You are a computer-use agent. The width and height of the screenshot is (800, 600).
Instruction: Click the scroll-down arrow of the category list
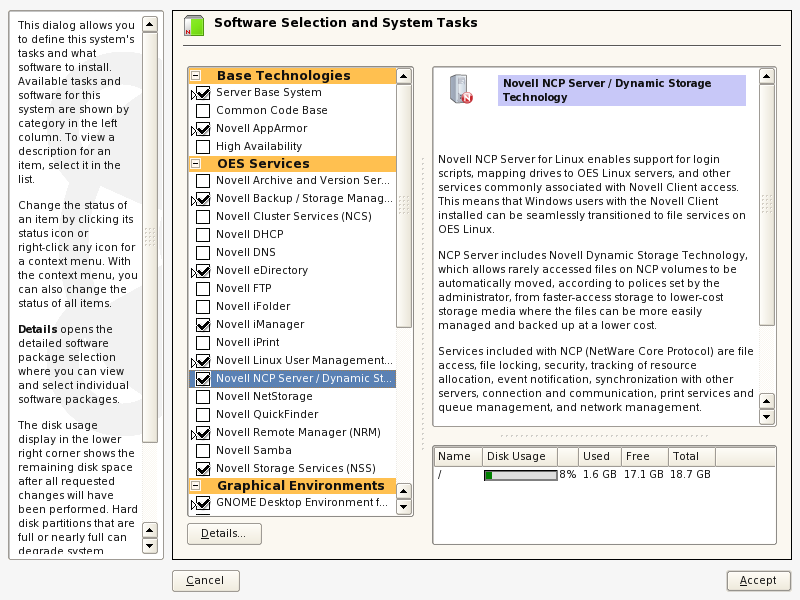[404, 507]
